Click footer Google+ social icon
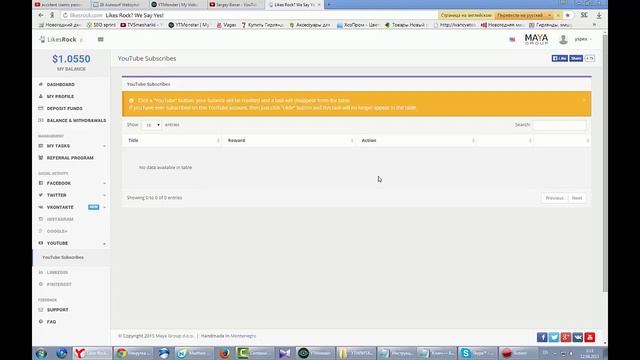Image resolution: width=640 pixels, height=360 pixels. (566, 337)
